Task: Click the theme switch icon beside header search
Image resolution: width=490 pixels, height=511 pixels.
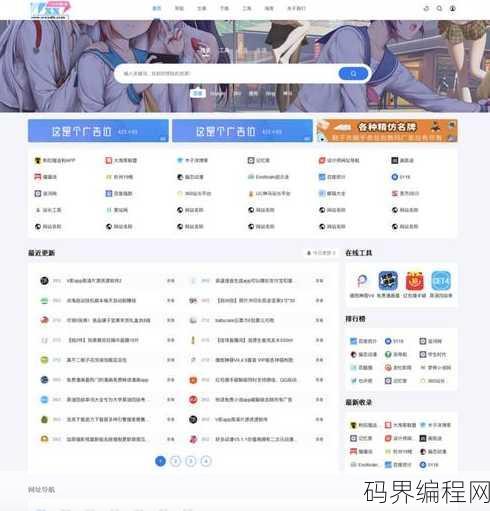Action: click(x=426, y=8)
